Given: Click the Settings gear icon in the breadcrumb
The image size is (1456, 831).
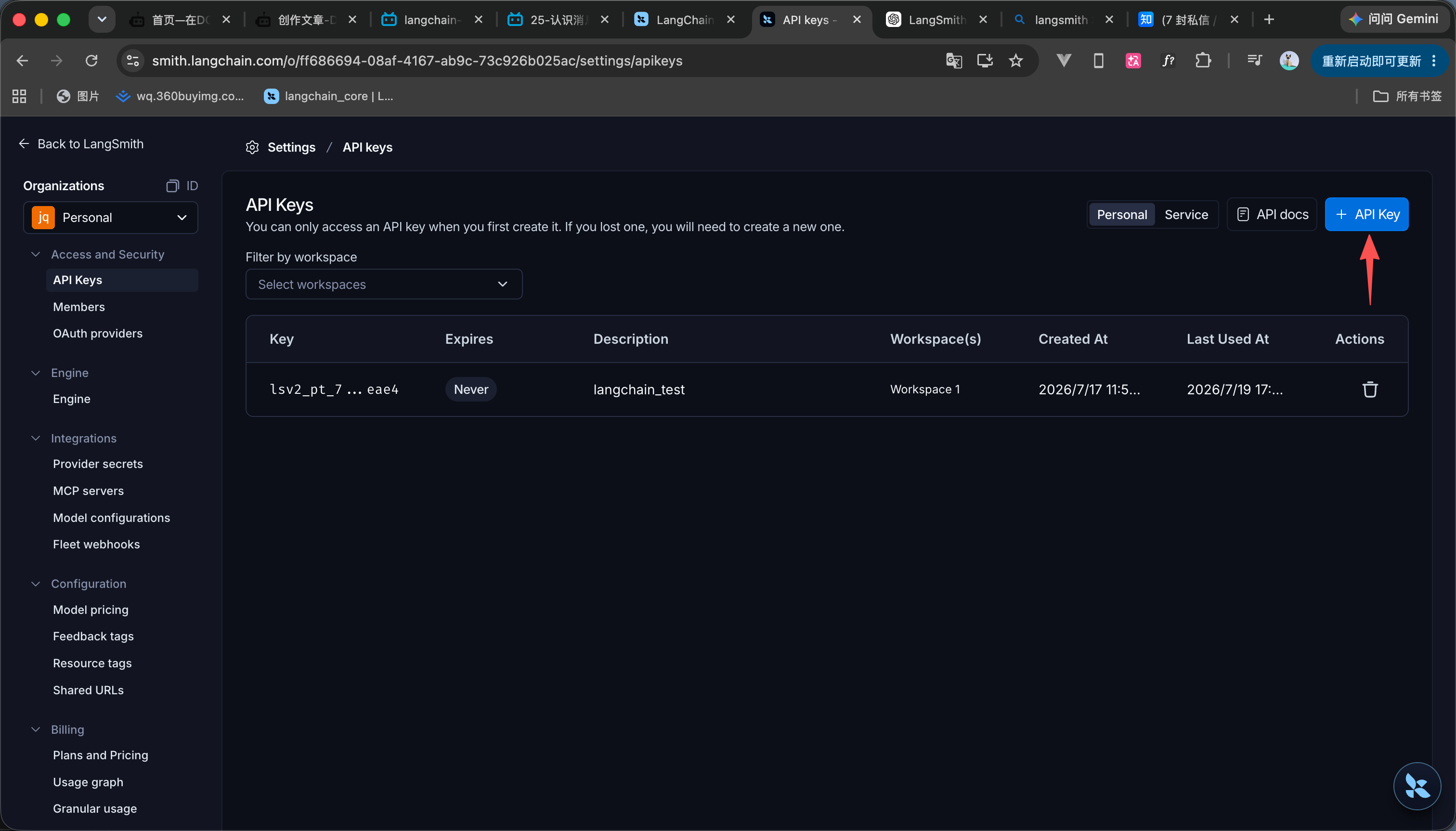Looking at the screenshot, I should point(252,147).
